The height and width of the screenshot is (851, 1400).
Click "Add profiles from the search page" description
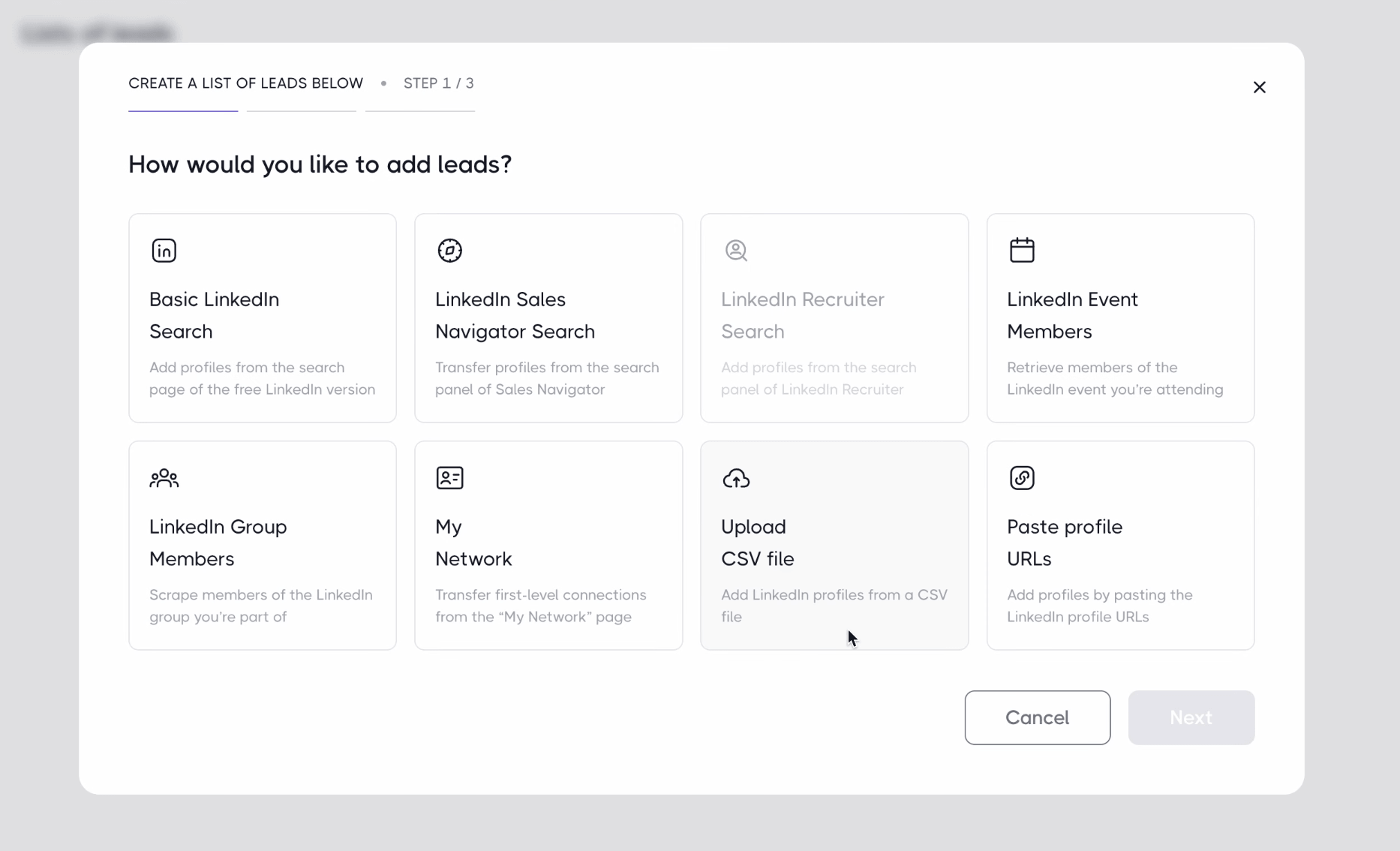262,378
